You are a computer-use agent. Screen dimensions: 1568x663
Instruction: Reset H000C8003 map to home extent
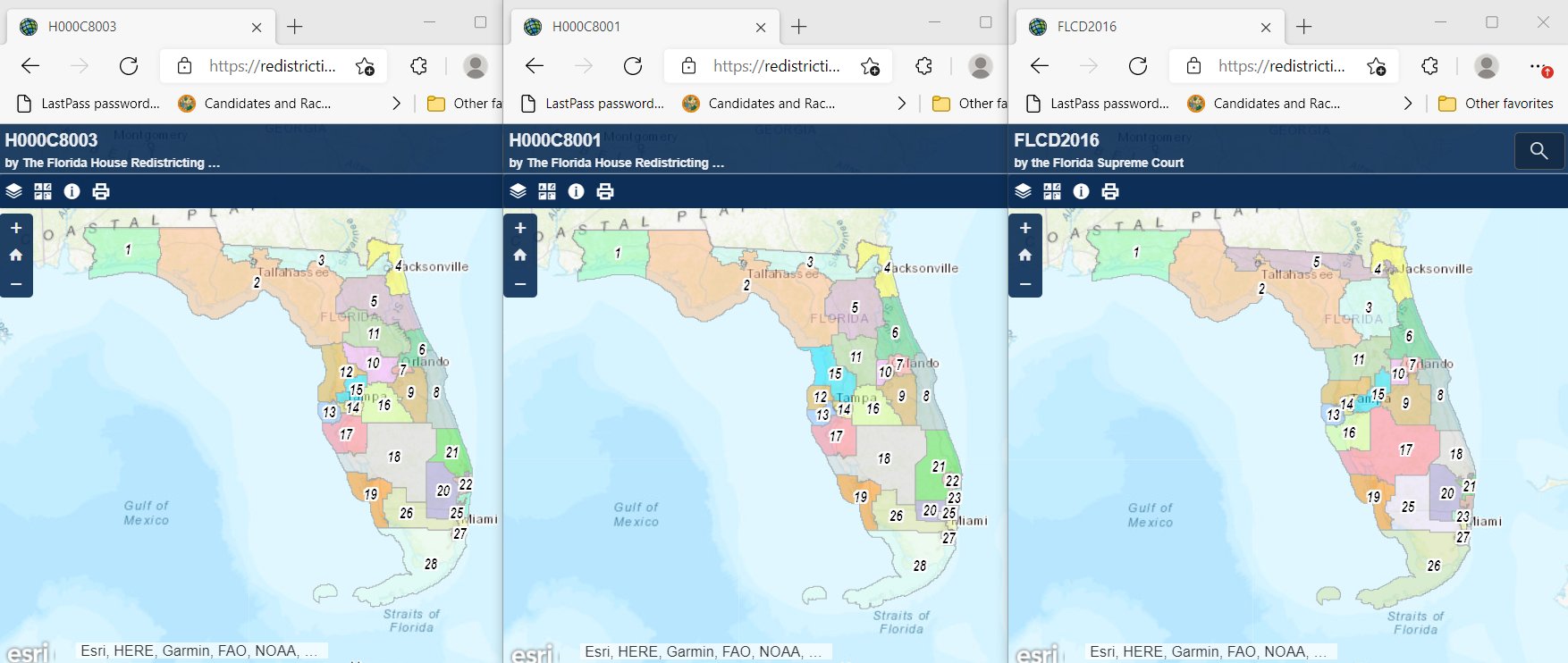pos(16,256)
